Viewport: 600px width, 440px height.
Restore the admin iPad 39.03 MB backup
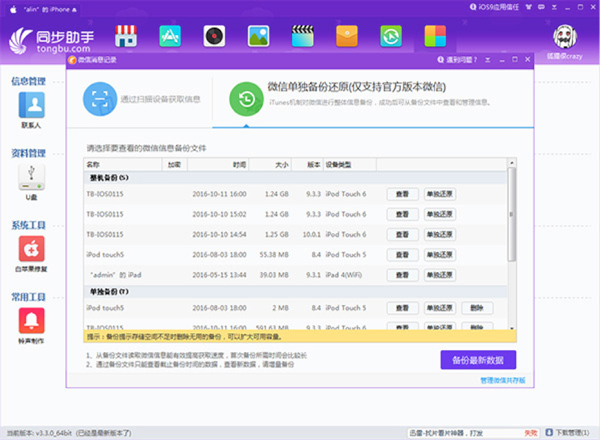pyautogui.click(x=440, y=275)
